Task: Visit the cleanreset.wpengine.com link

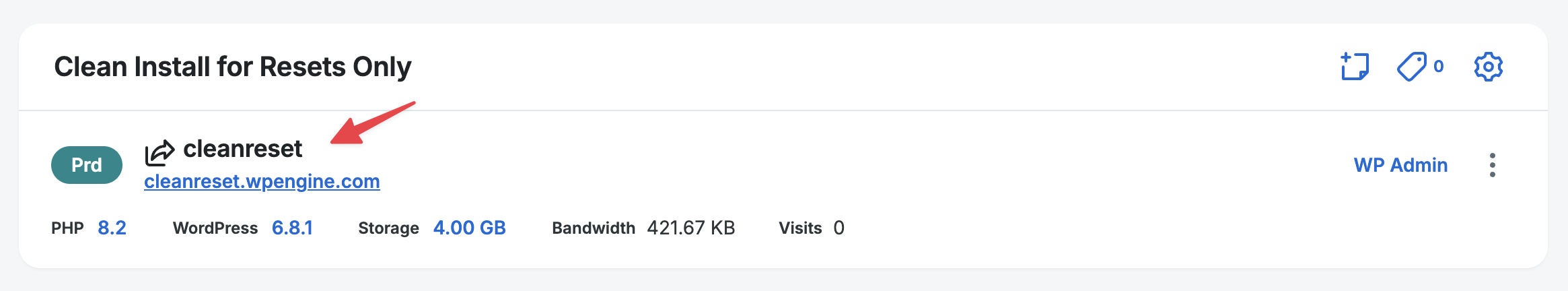Action: (262, 181)
